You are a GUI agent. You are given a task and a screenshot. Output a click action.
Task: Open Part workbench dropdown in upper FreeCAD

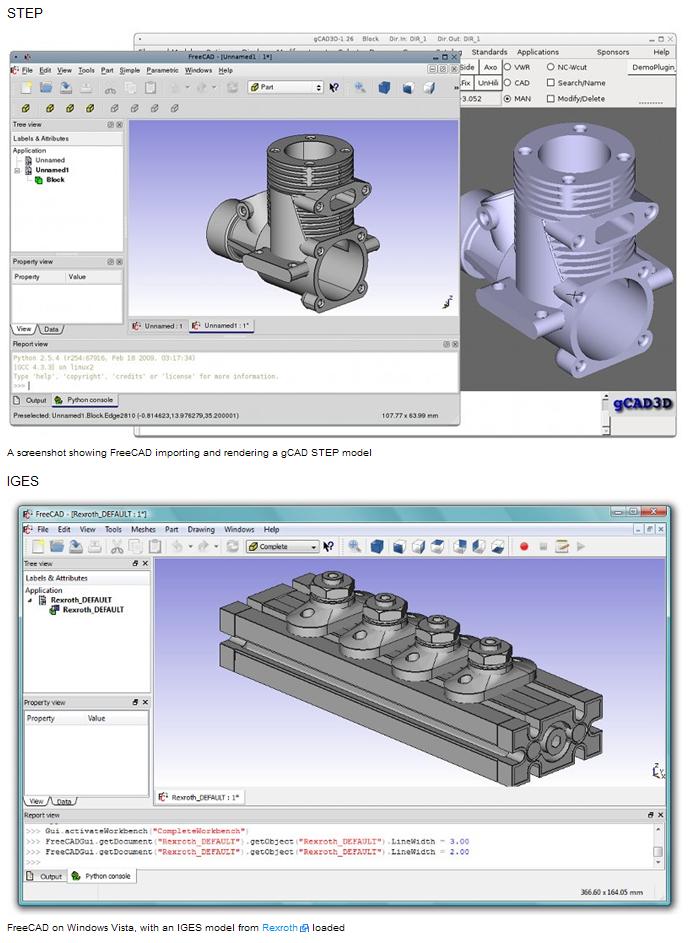click(286, 87)
